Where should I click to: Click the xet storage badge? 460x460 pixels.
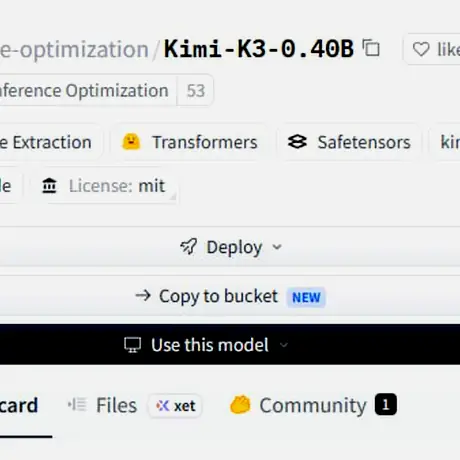(175, 406)
